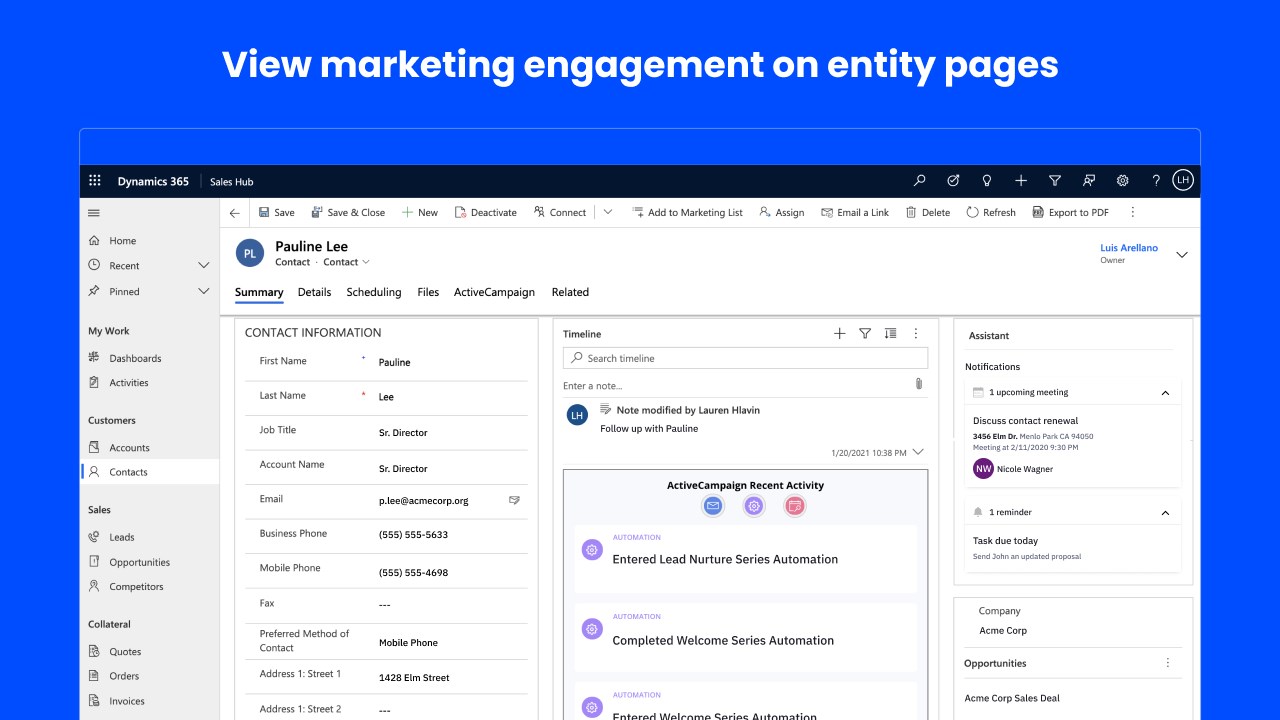Click the Search timeline box
This screenshot has height=720, width=1280.
pyautogui.click(x=745, y=358)
